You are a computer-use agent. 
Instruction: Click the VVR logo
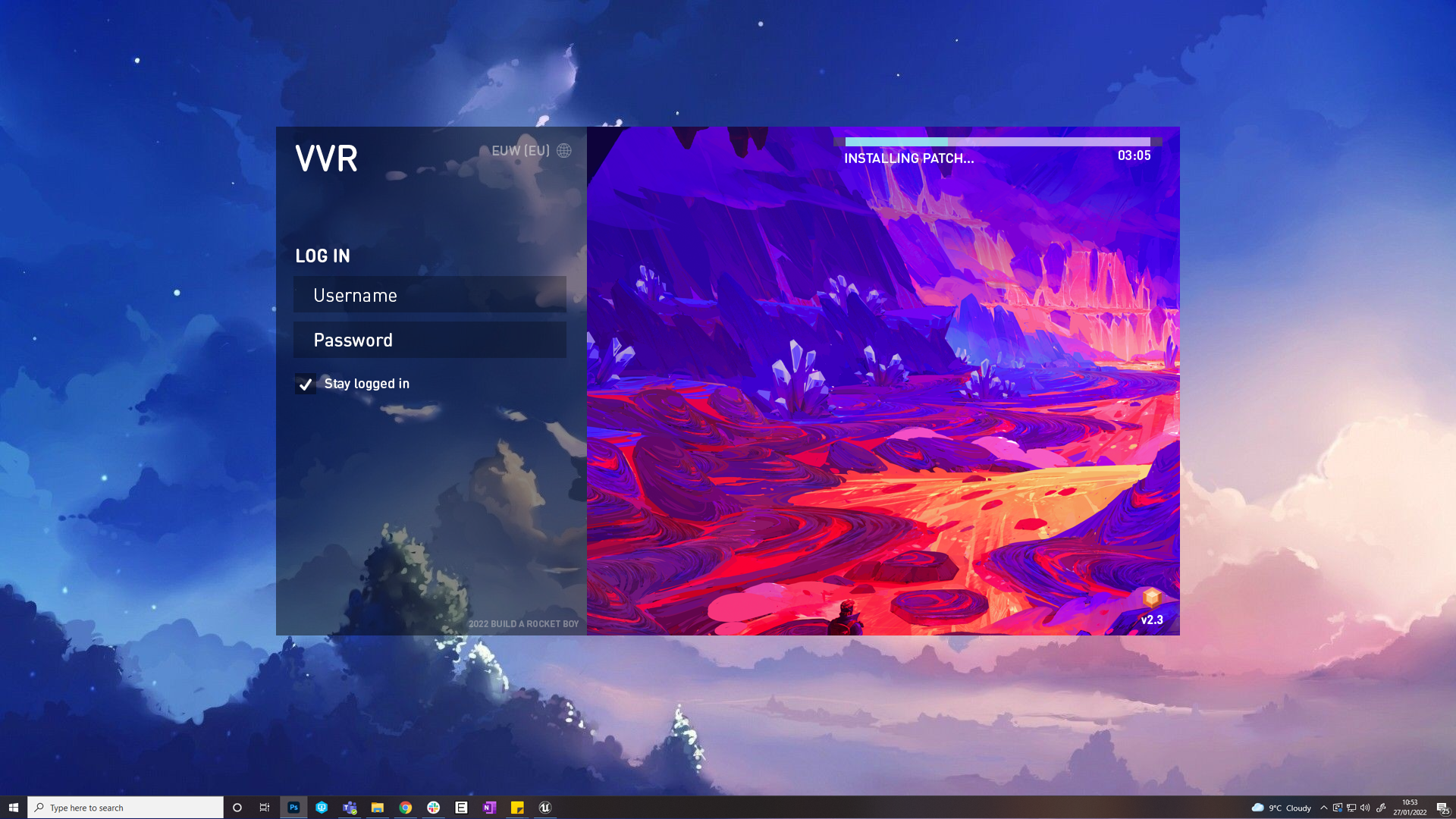(x=326, y=158)
